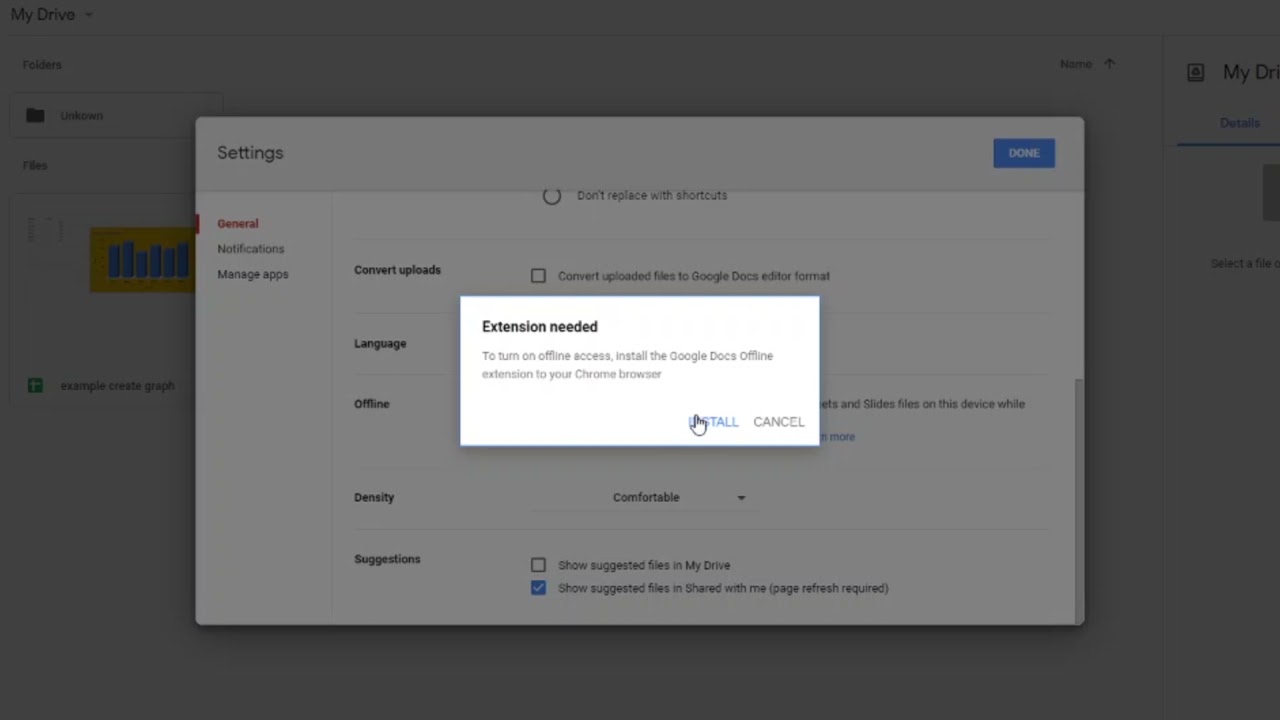
Task: Click the Learn more link in Offline section
Action: coord(837,437)
